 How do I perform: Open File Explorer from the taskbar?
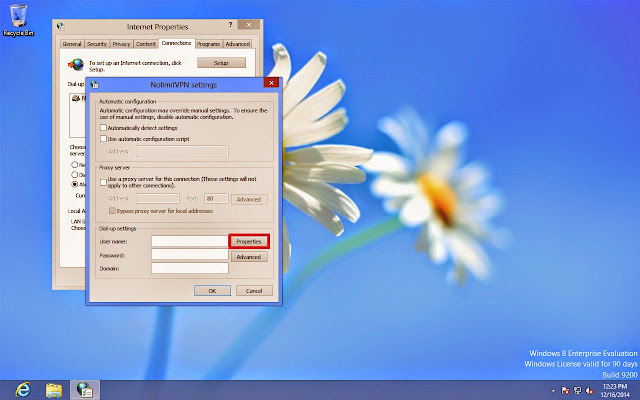[54, 390]
